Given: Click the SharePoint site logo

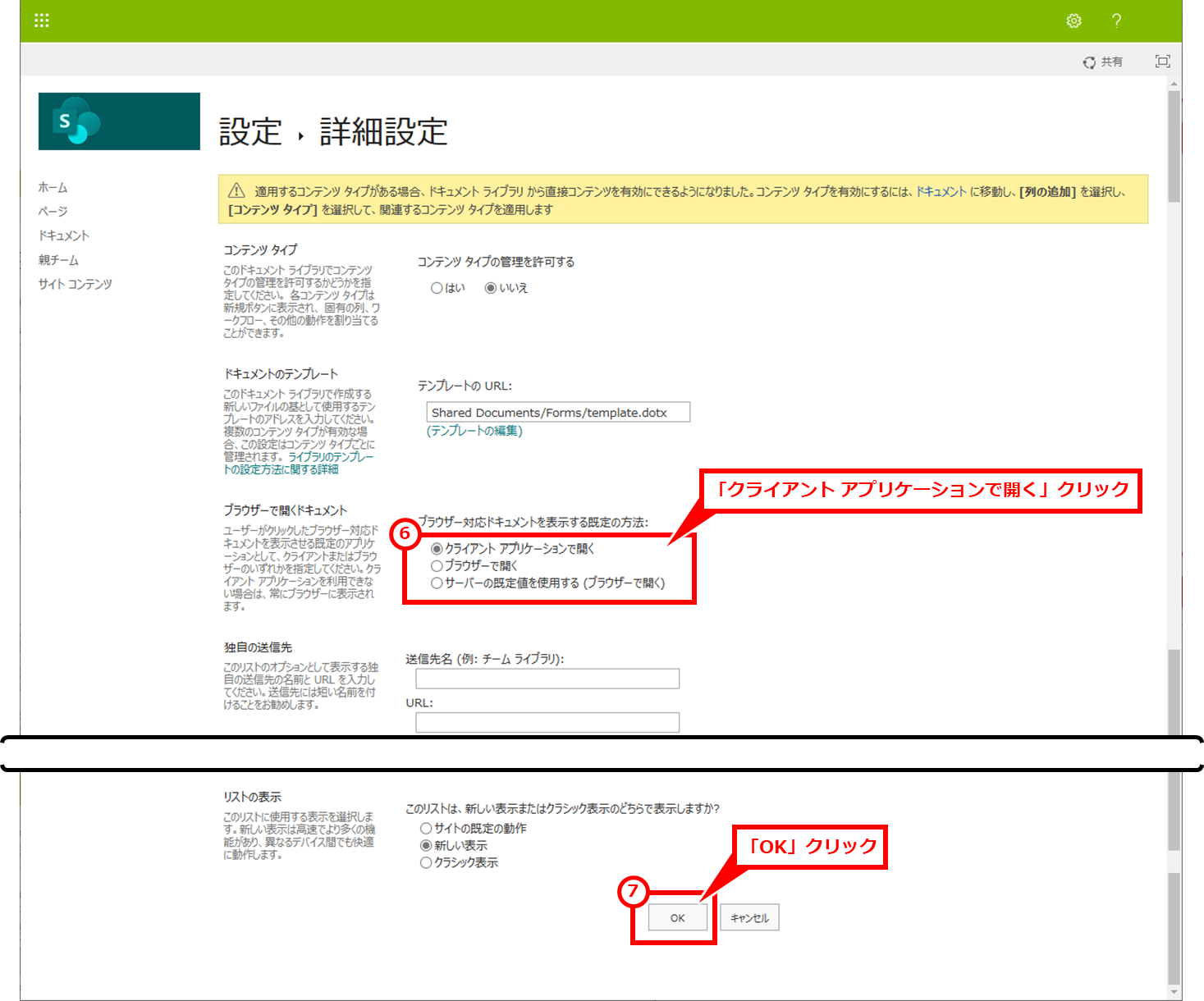Looking at the screenshot, I should tap(119, 121).
